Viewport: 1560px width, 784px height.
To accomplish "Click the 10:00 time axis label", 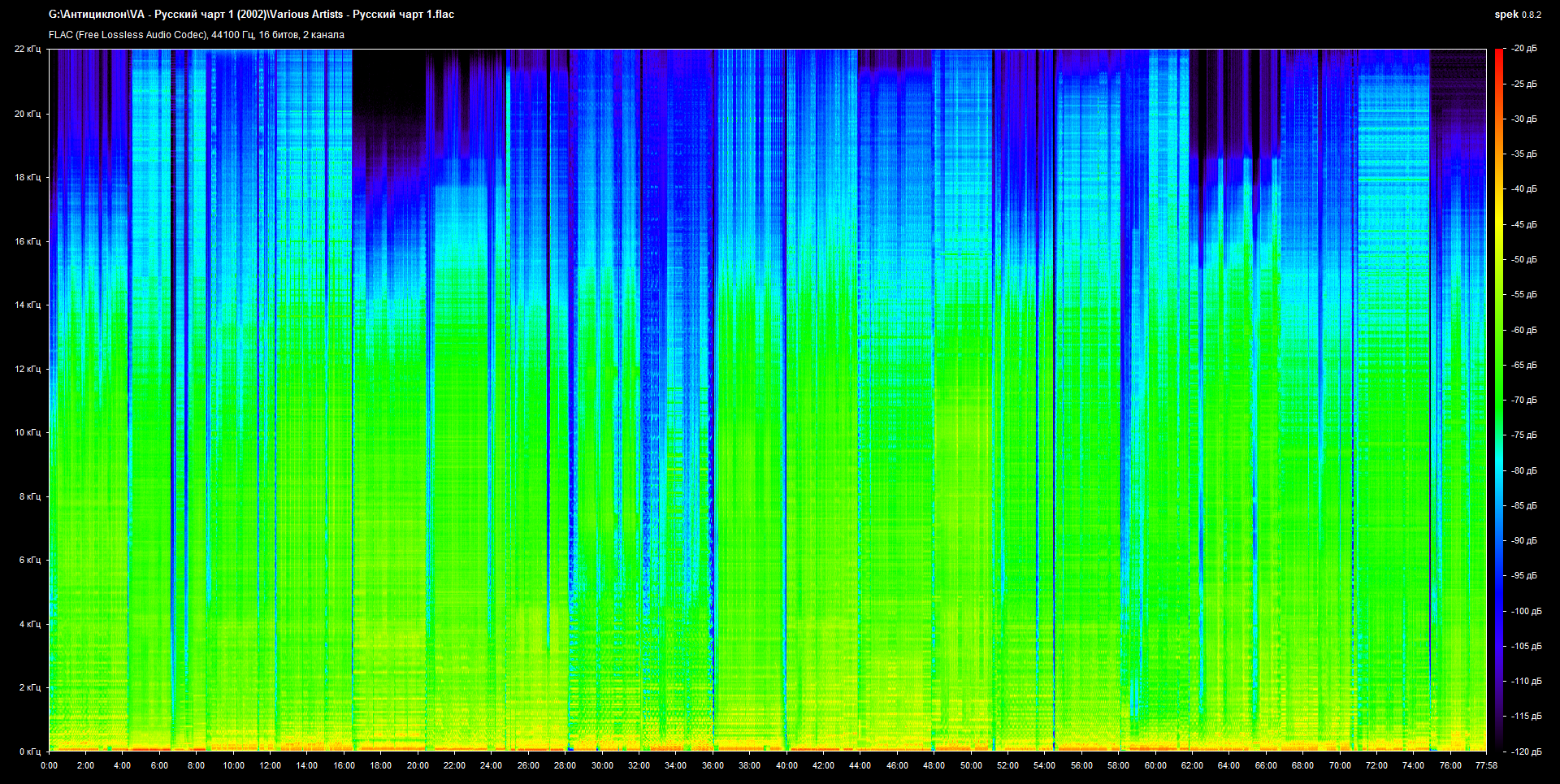I will click(233, 765).
